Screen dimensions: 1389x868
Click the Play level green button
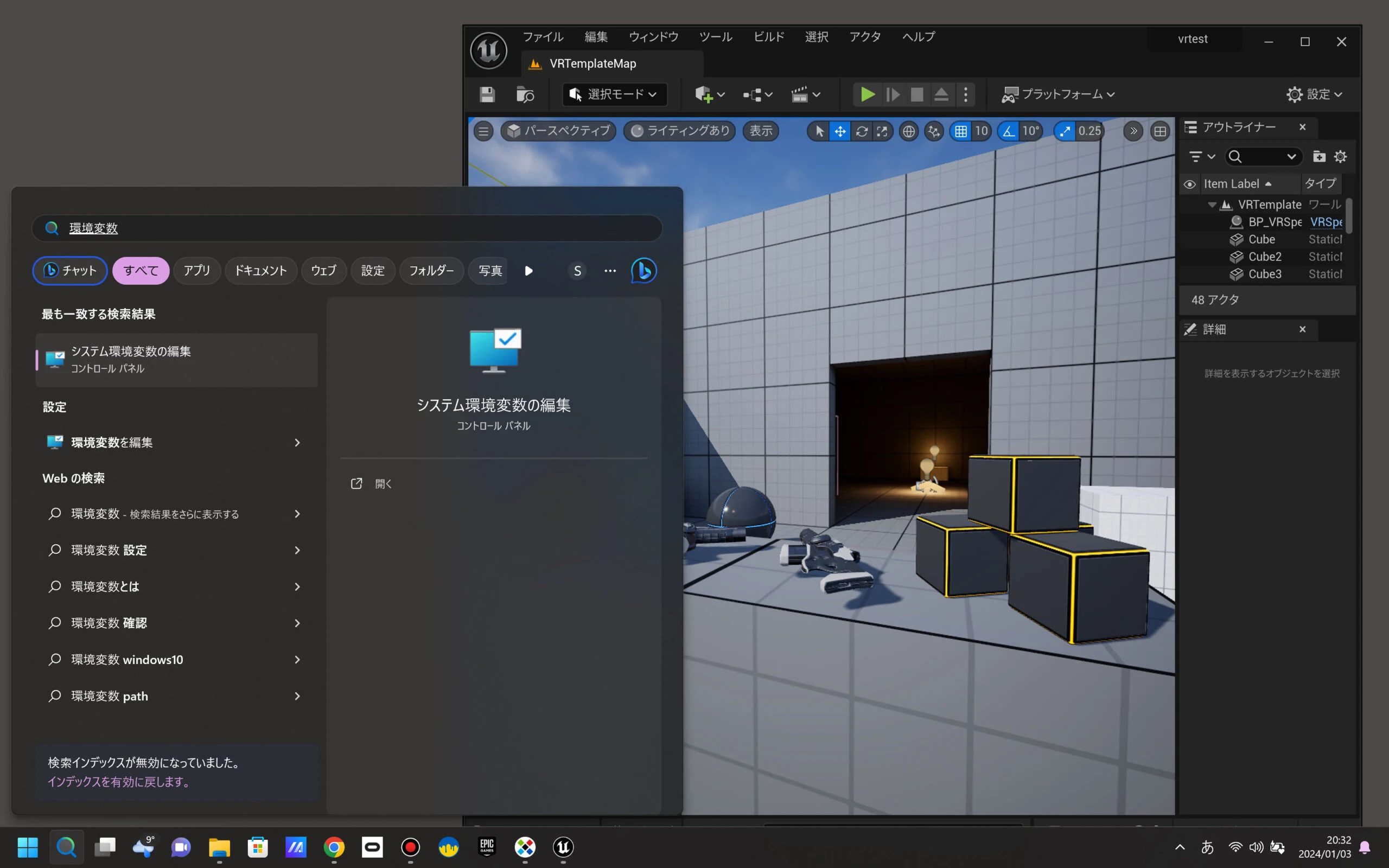click(x=867, y=94)
